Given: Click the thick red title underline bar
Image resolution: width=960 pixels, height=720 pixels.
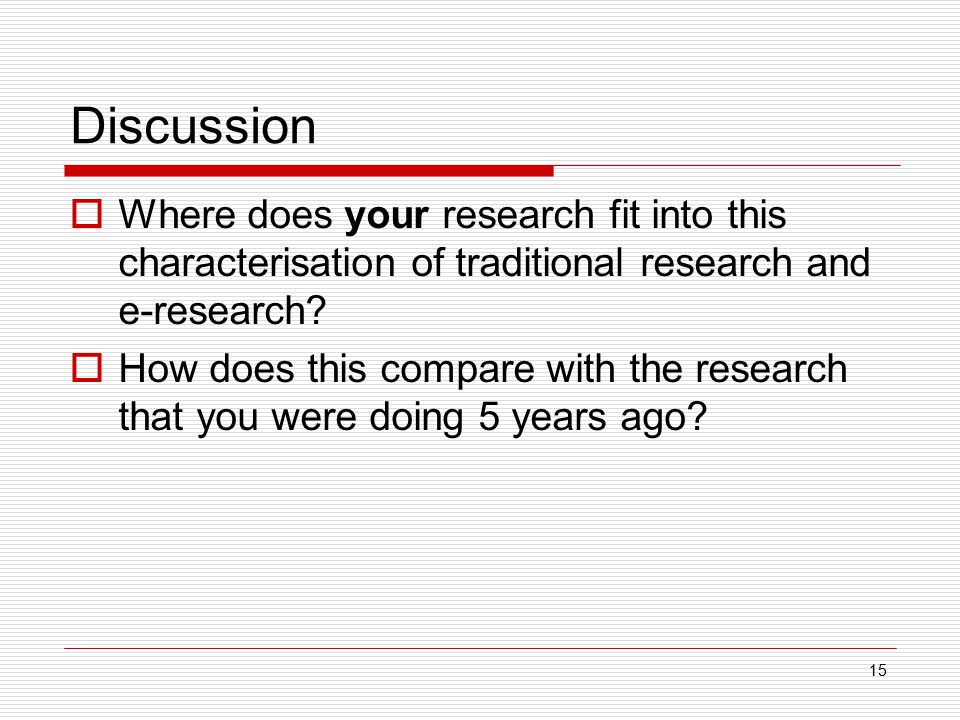Looking at the screenshot, I should click(x=309, y=171).
